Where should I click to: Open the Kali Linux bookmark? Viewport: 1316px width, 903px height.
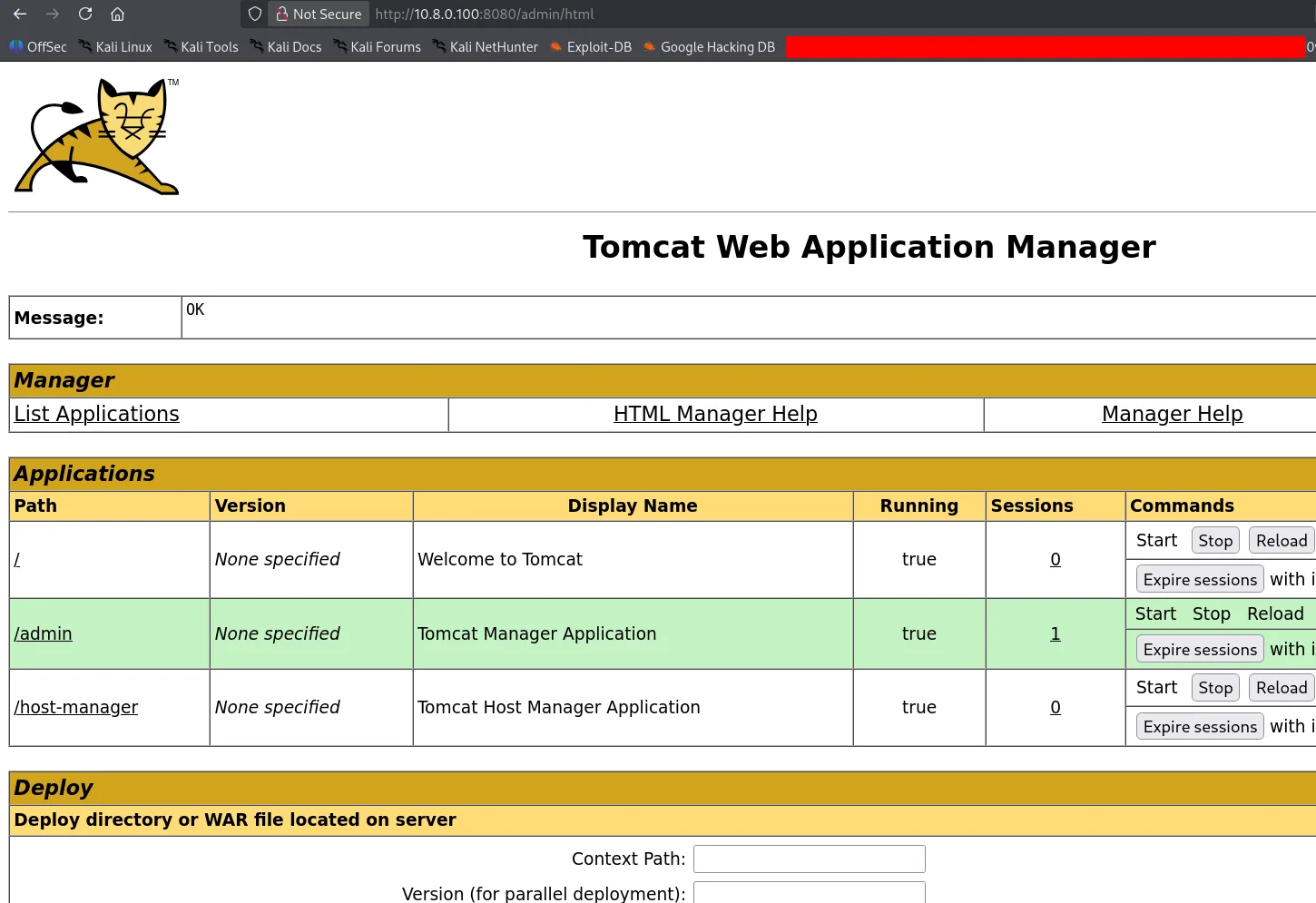(115, 46)
